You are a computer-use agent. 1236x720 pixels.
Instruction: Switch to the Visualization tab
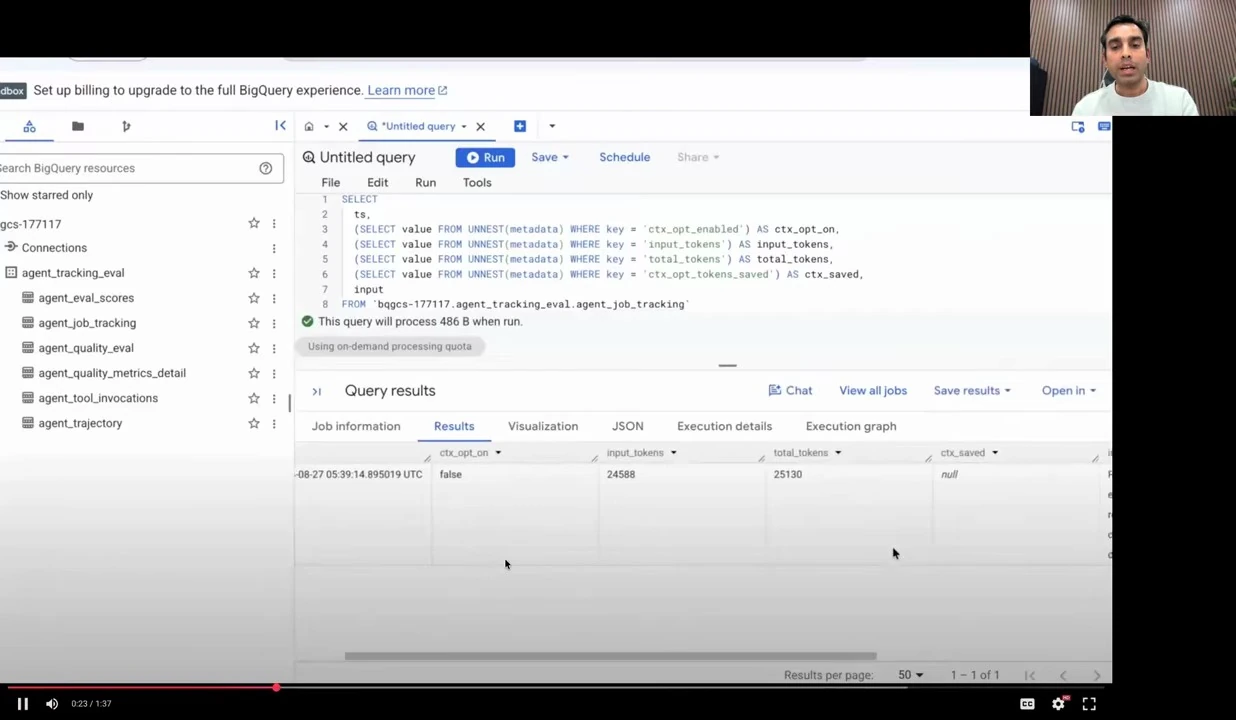(x=543, y=426)
